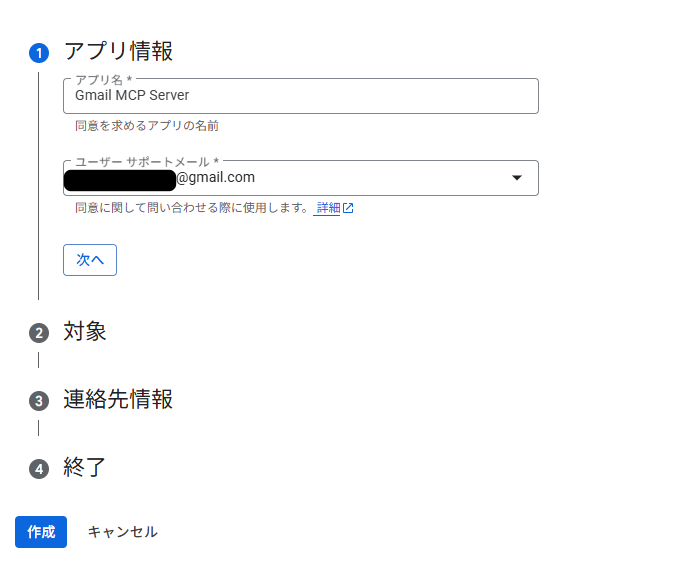The height and width of the screenshot is (580, 683).
Task: Select the ユーザー サポートメール combo box
Action: [300, 178]
